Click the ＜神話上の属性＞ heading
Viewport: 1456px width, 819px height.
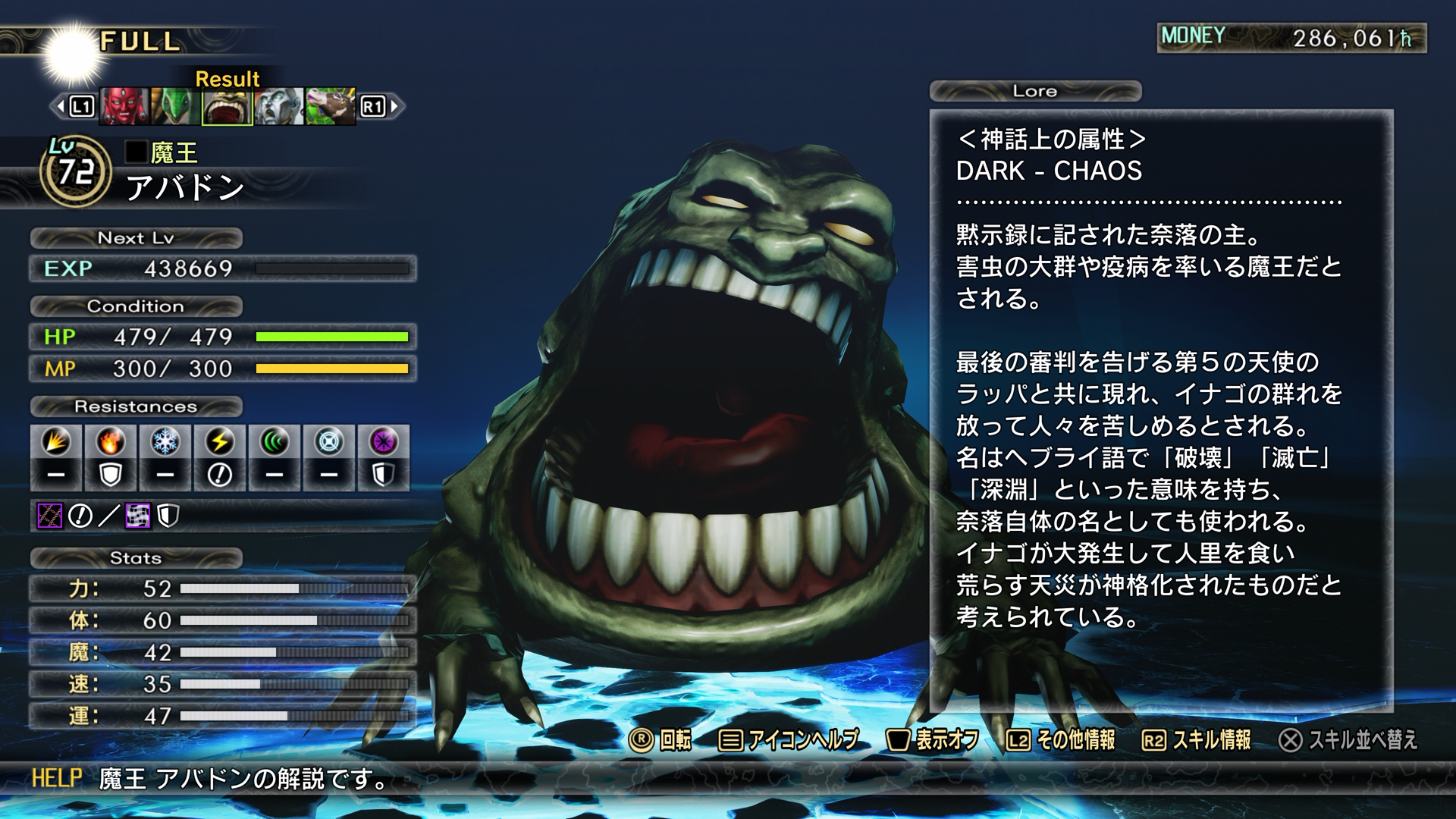point(1051,140)
